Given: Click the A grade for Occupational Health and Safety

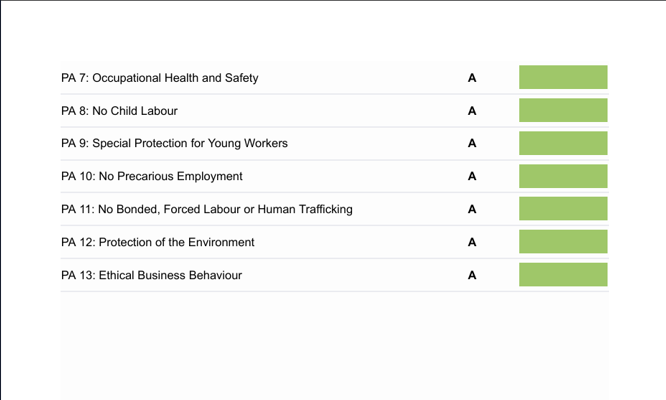Looking at the screenshot, I should point(472,78).
